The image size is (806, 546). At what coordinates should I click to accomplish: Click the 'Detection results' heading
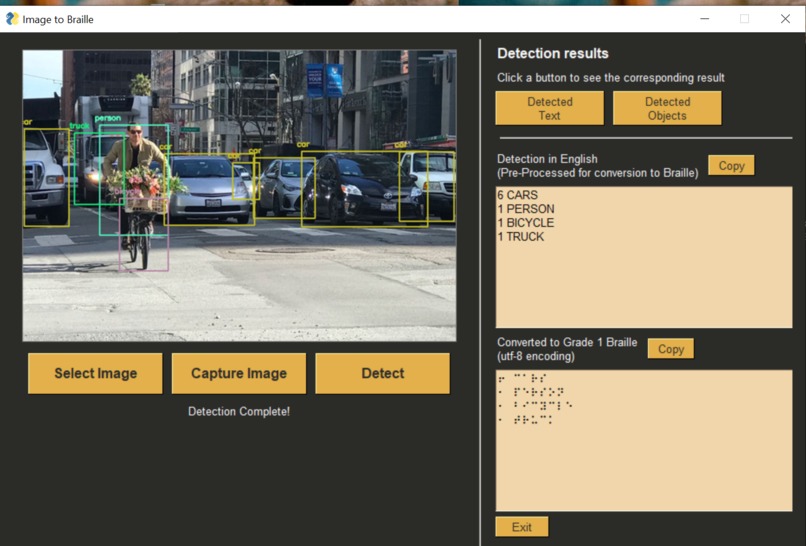tap(553, 53)
